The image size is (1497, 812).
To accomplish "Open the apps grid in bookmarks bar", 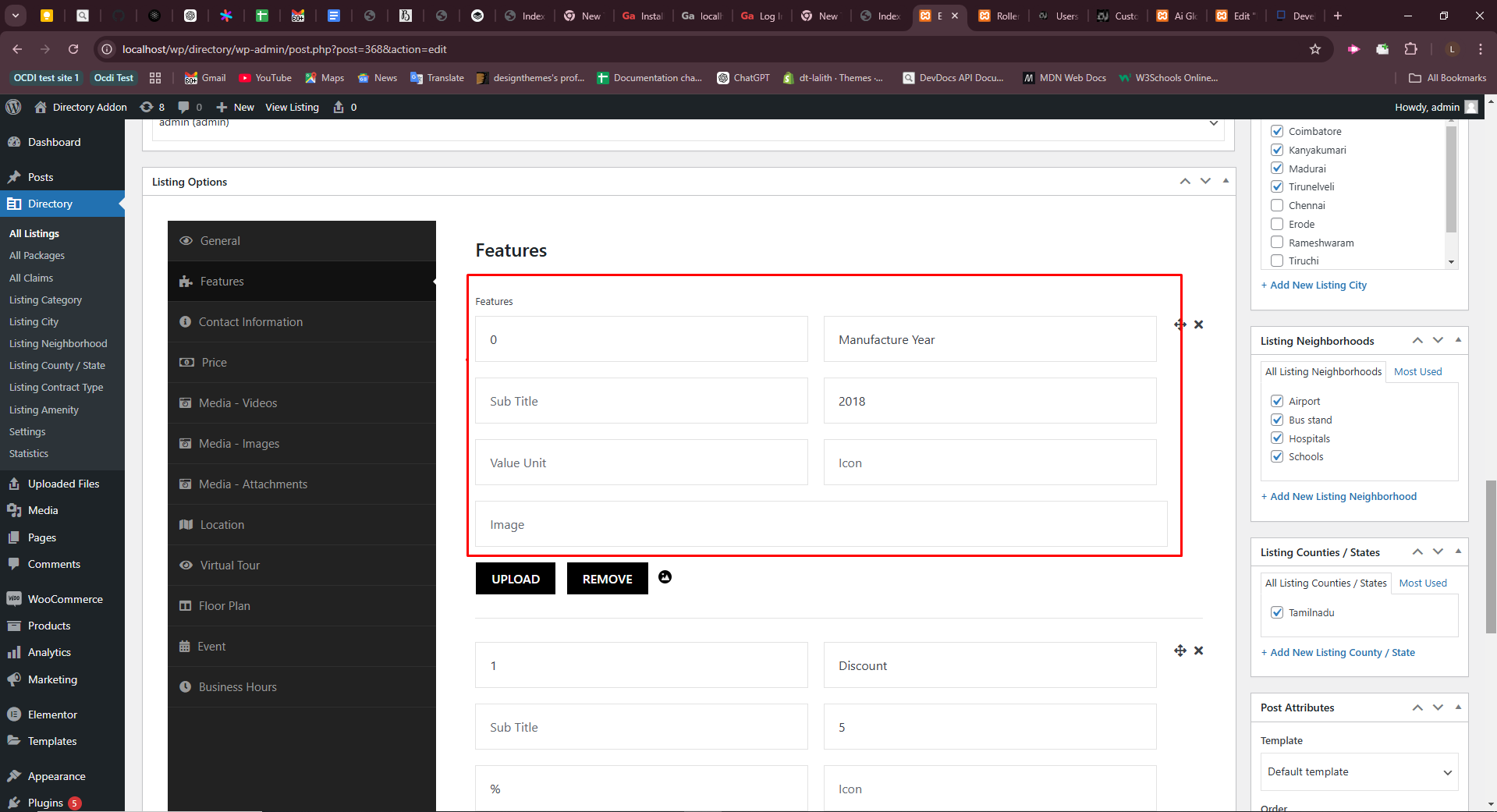I will (x=155, y=78).
